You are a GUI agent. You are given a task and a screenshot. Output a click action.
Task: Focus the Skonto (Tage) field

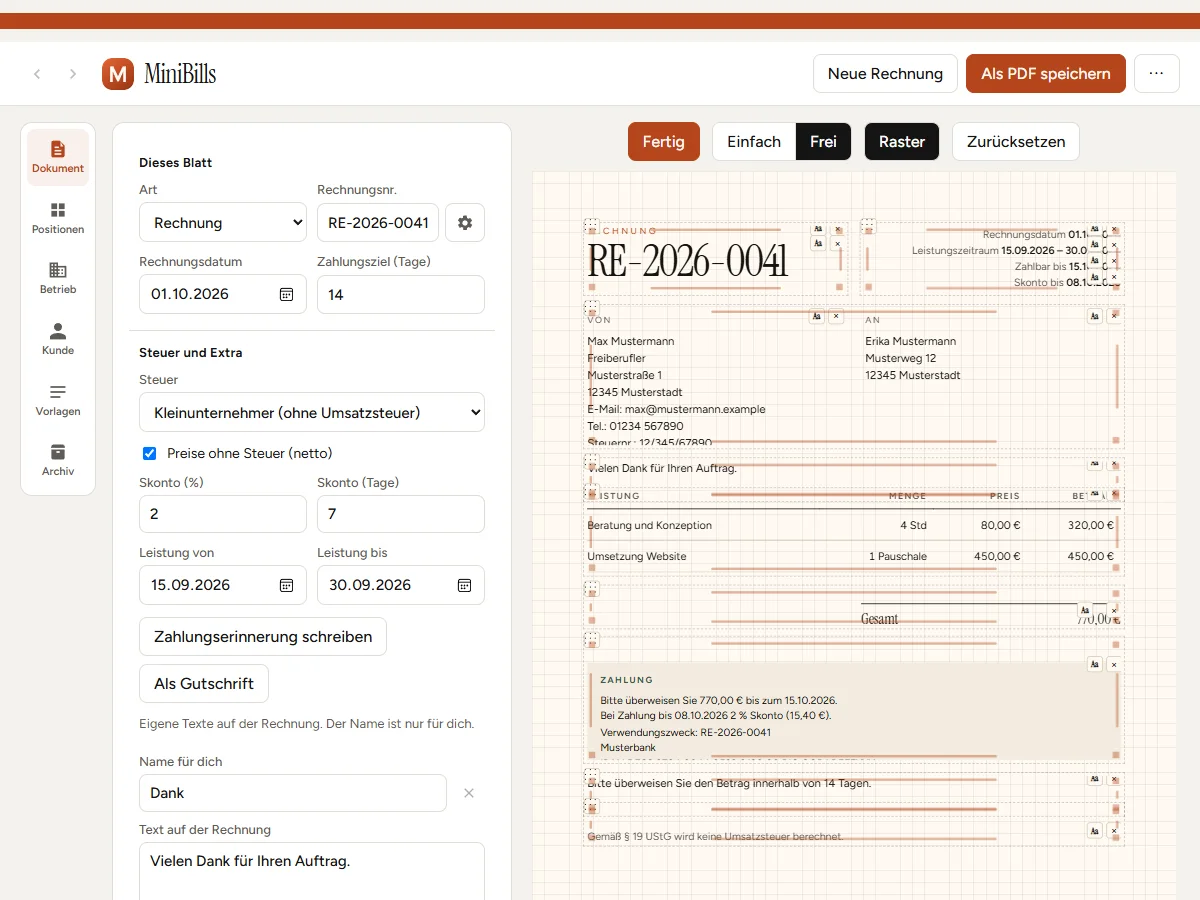(401, 514)
